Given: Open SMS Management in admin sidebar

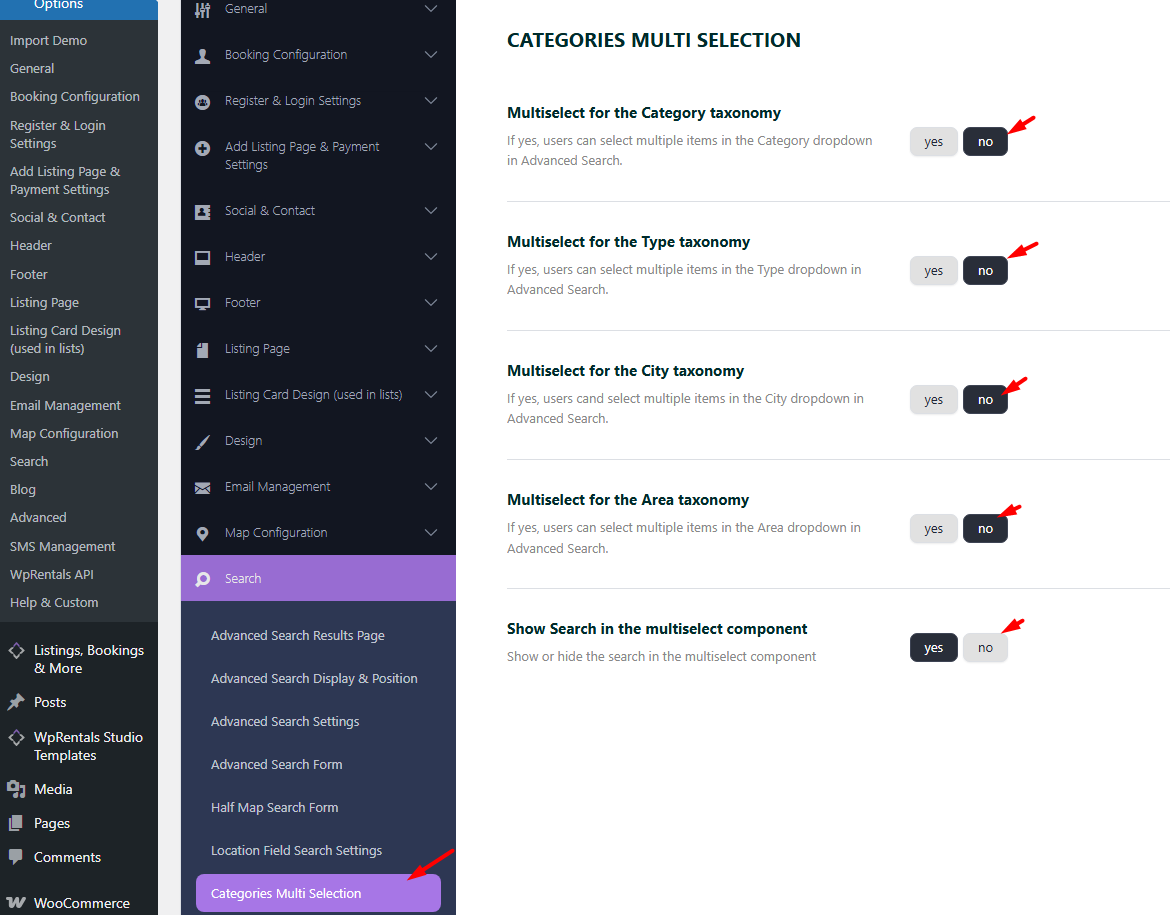Looking at the screenshot, I should click(x=63, y=547).
